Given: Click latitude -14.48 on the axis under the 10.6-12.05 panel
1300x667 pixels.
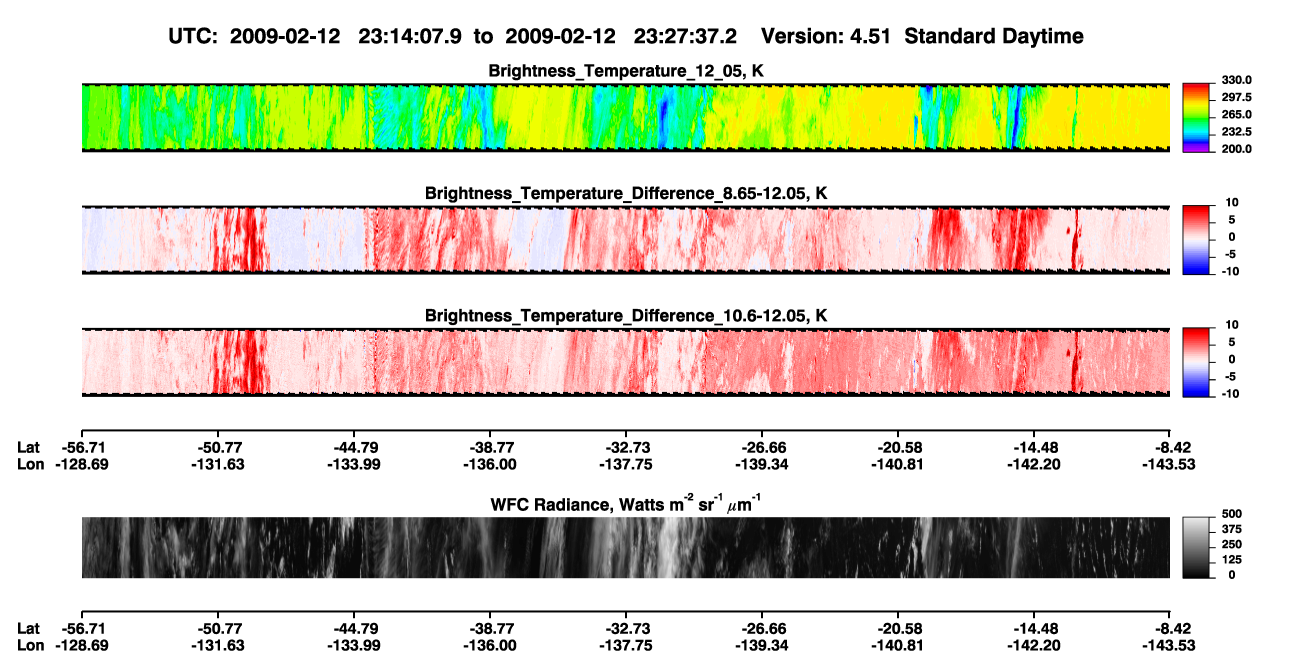Looking at the screenshot, I should click(x=1034, y=448).
